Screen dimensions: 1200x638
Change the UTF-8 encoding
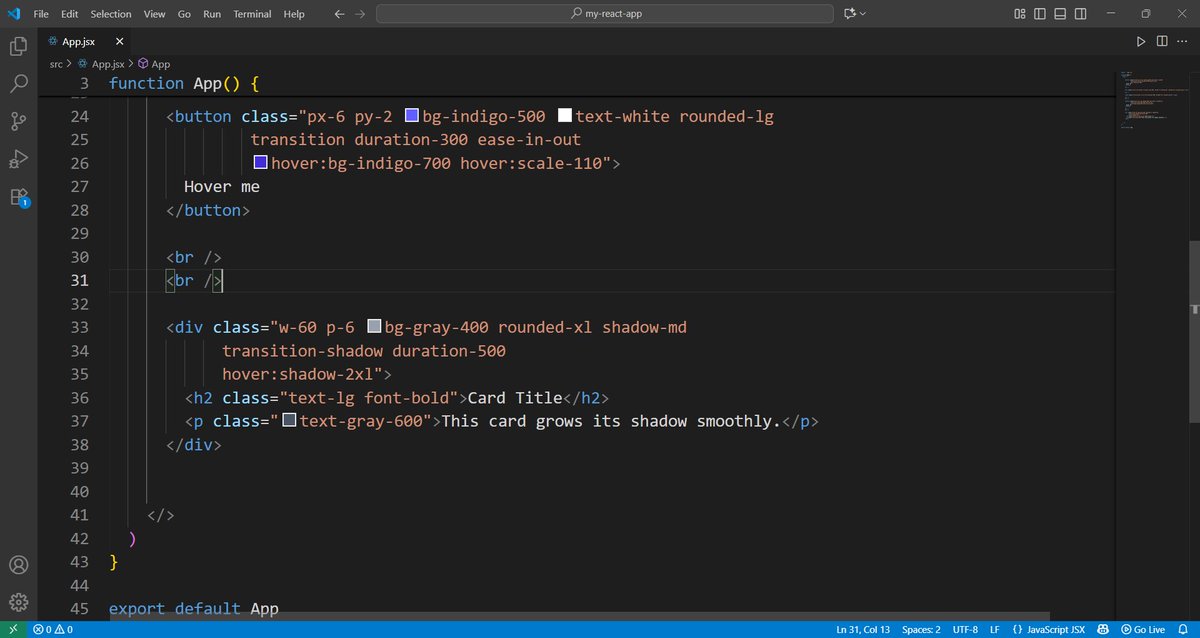pyautogui.click(x=966, y=630)
